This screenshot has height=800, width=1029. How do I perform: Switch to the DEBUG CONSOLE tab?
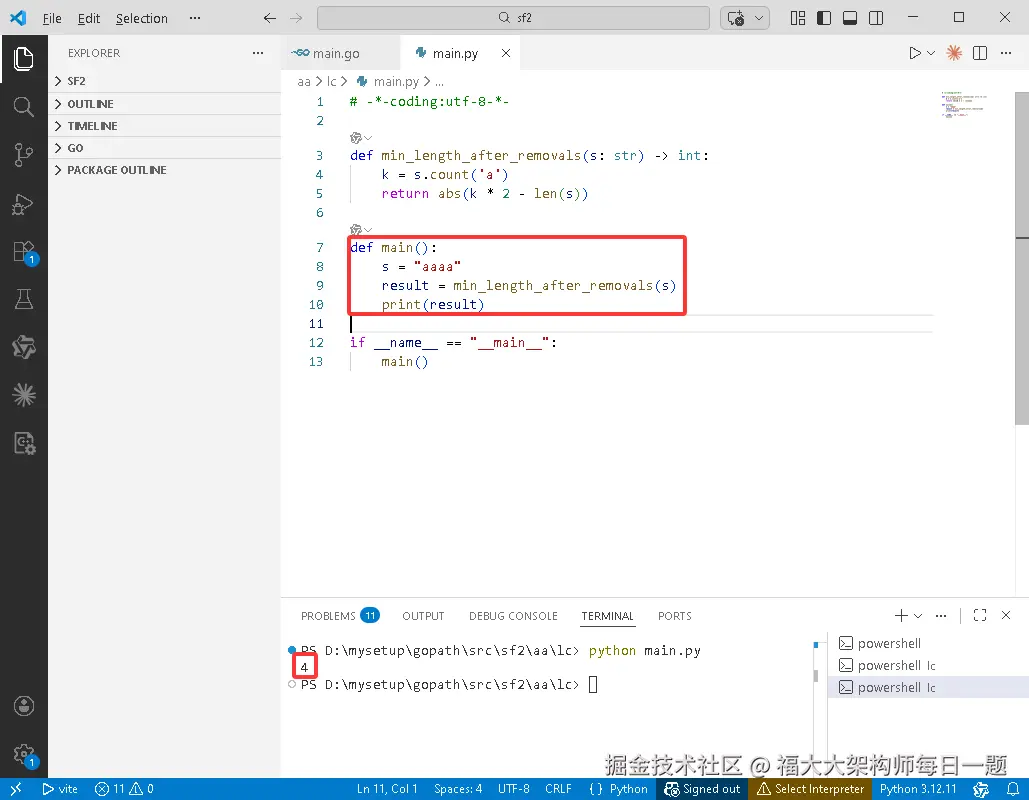tap(513, 616)
